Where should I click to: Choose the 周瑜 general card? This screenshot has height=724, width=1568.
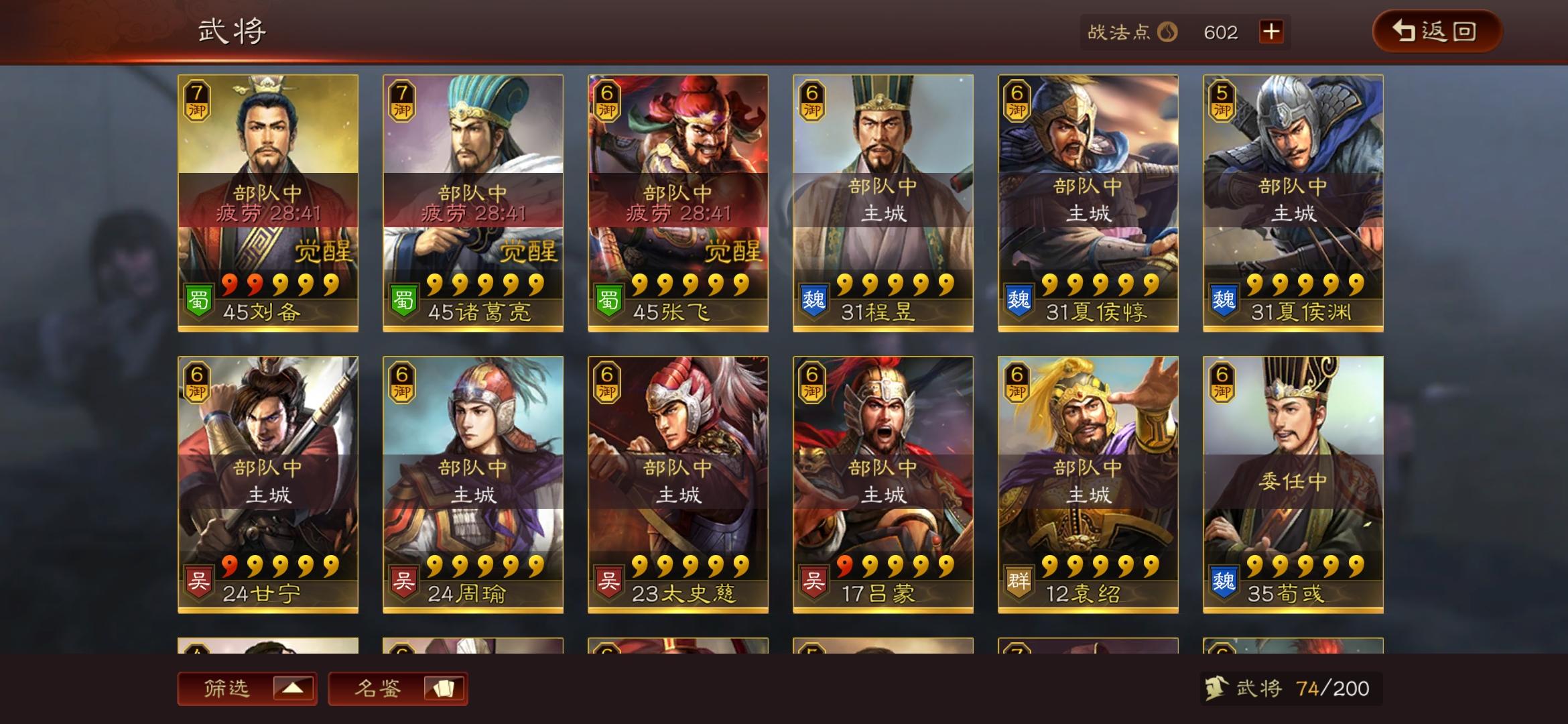coord(473,485)
